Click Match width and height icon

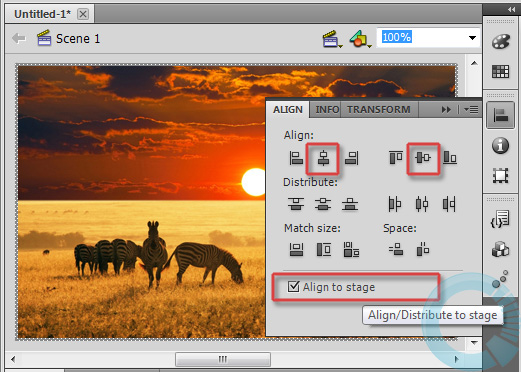[x=351, y=249]
